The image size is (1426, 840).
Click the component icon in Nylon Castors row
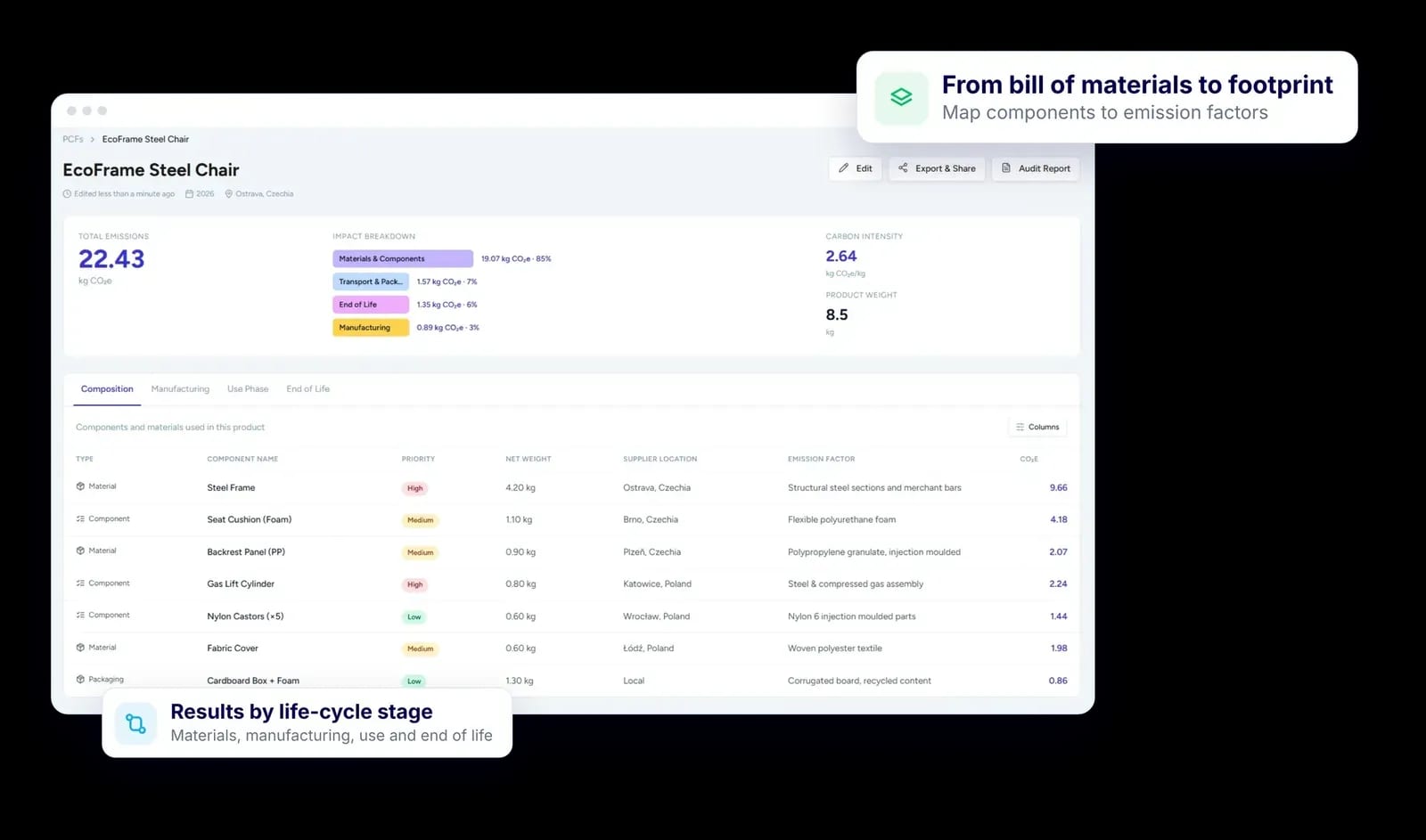[80, 616]
